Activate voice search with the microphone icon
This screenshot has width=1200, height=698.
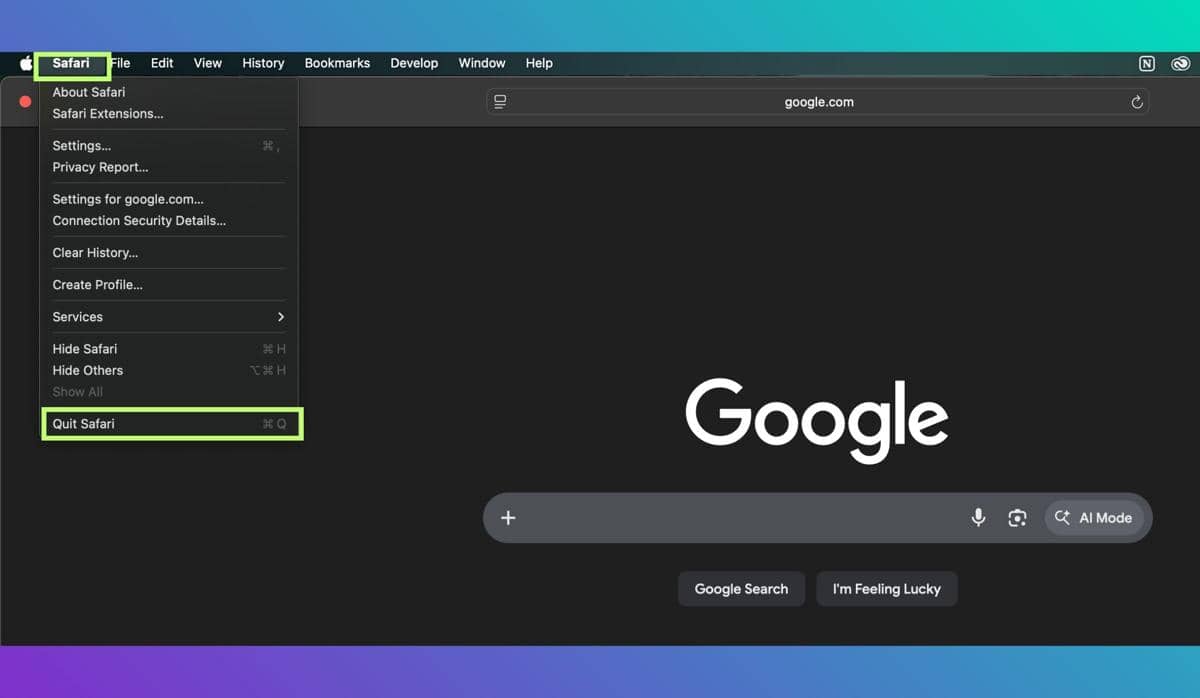[x=978, y=518]
